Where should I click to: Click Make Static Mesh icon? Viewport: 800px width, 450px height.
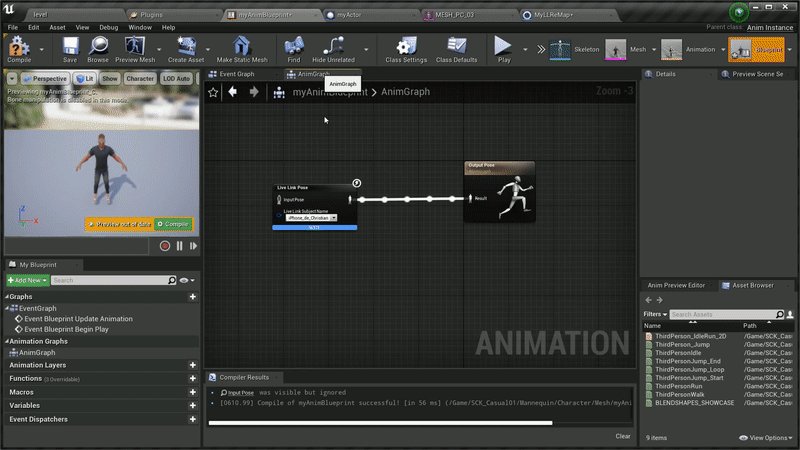click(x=242, y=49)
